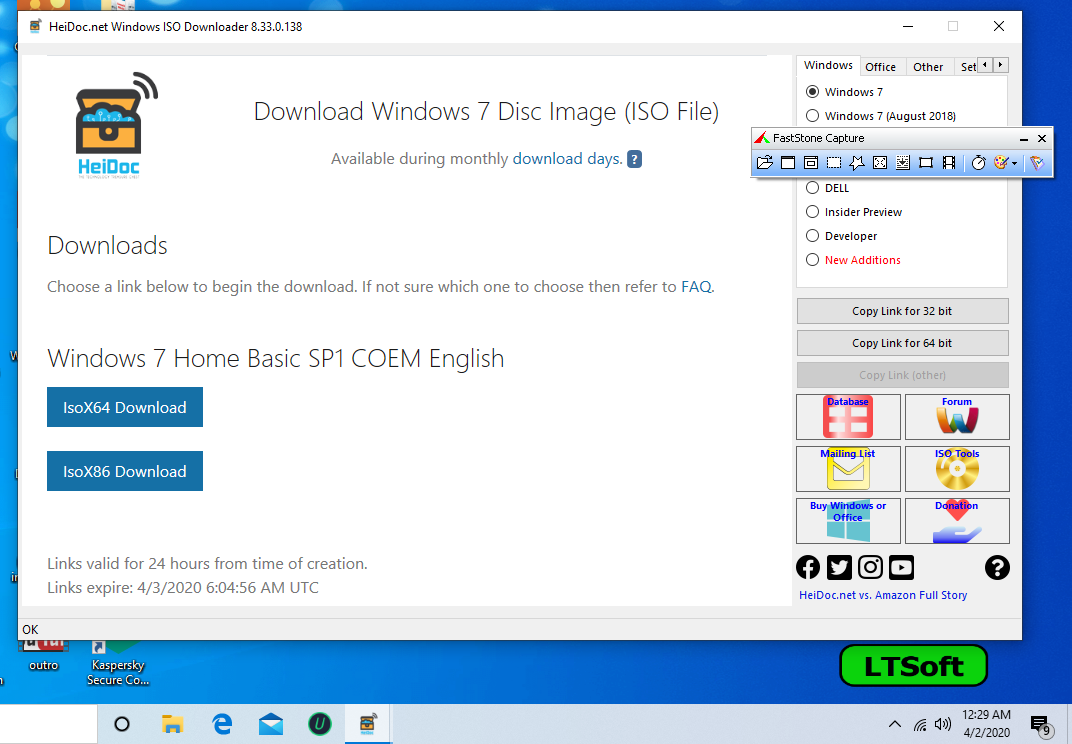Launch Microsoft Edge from taskbar

pos(222,724)
